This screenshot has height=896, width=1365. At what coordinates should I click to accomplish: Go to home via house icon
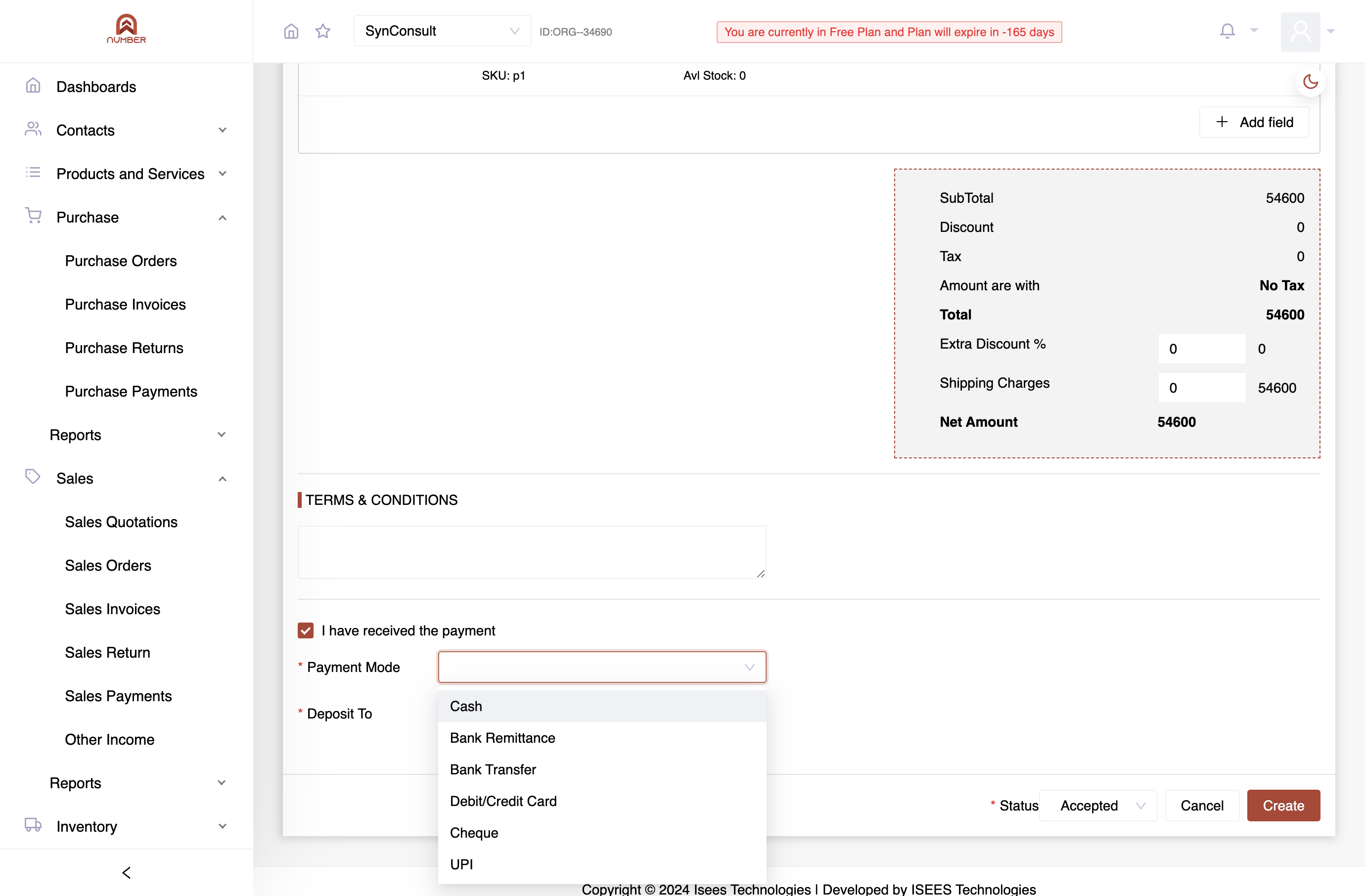tap(291, 31)
